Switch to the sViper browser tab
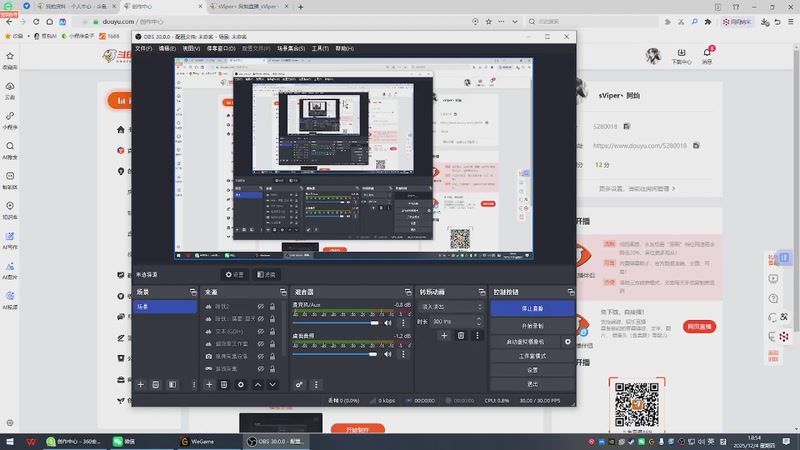Screen dimensions: 800x450 248,7
